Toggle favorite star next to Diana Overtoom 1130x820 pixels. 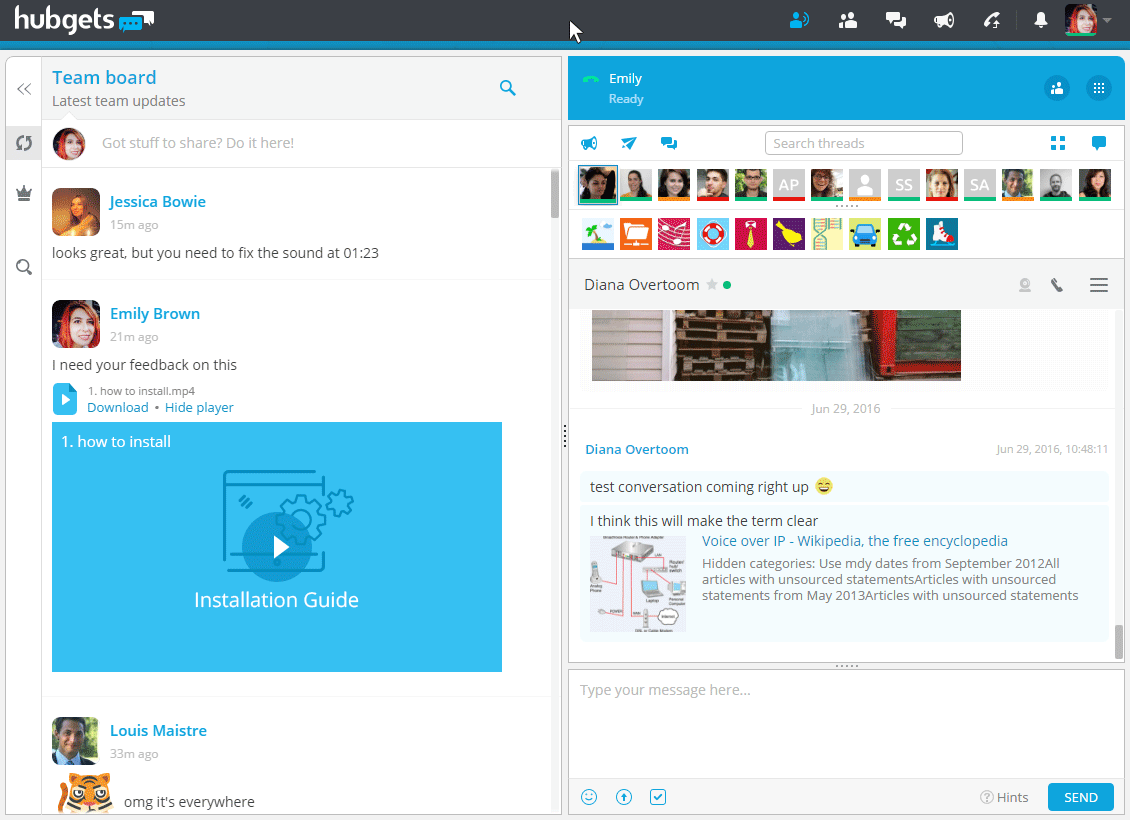pos(712,285)
